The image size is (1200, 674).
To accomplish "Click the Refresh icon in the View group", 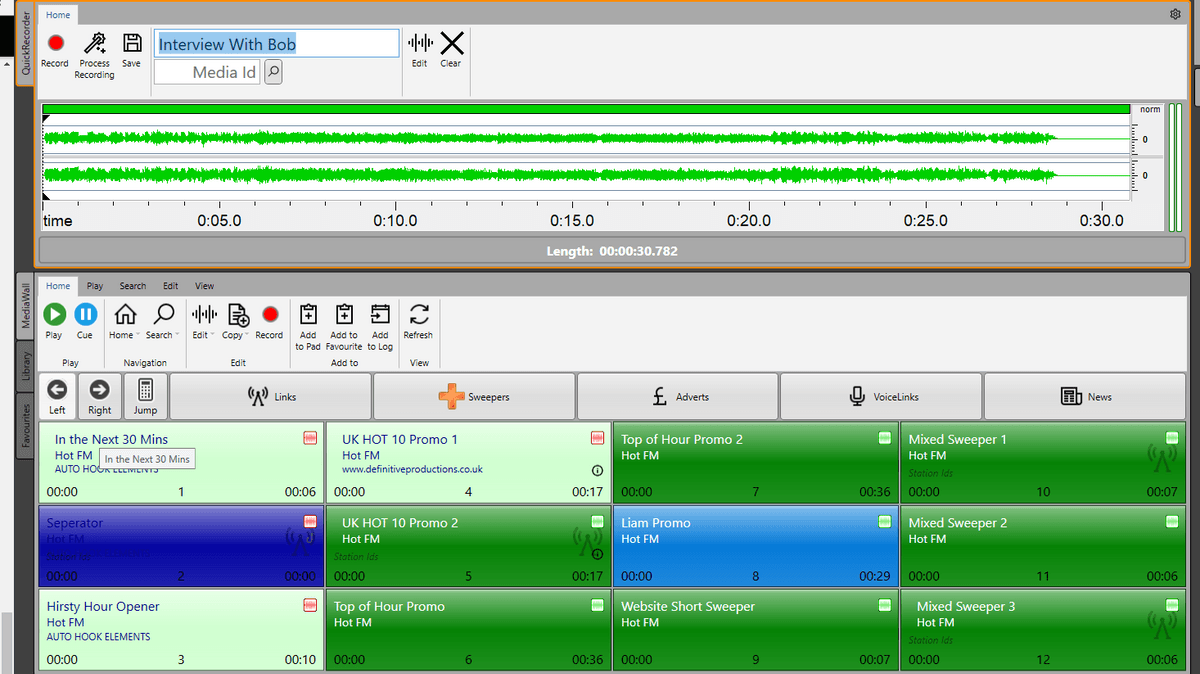I will (x=418, y=315).
